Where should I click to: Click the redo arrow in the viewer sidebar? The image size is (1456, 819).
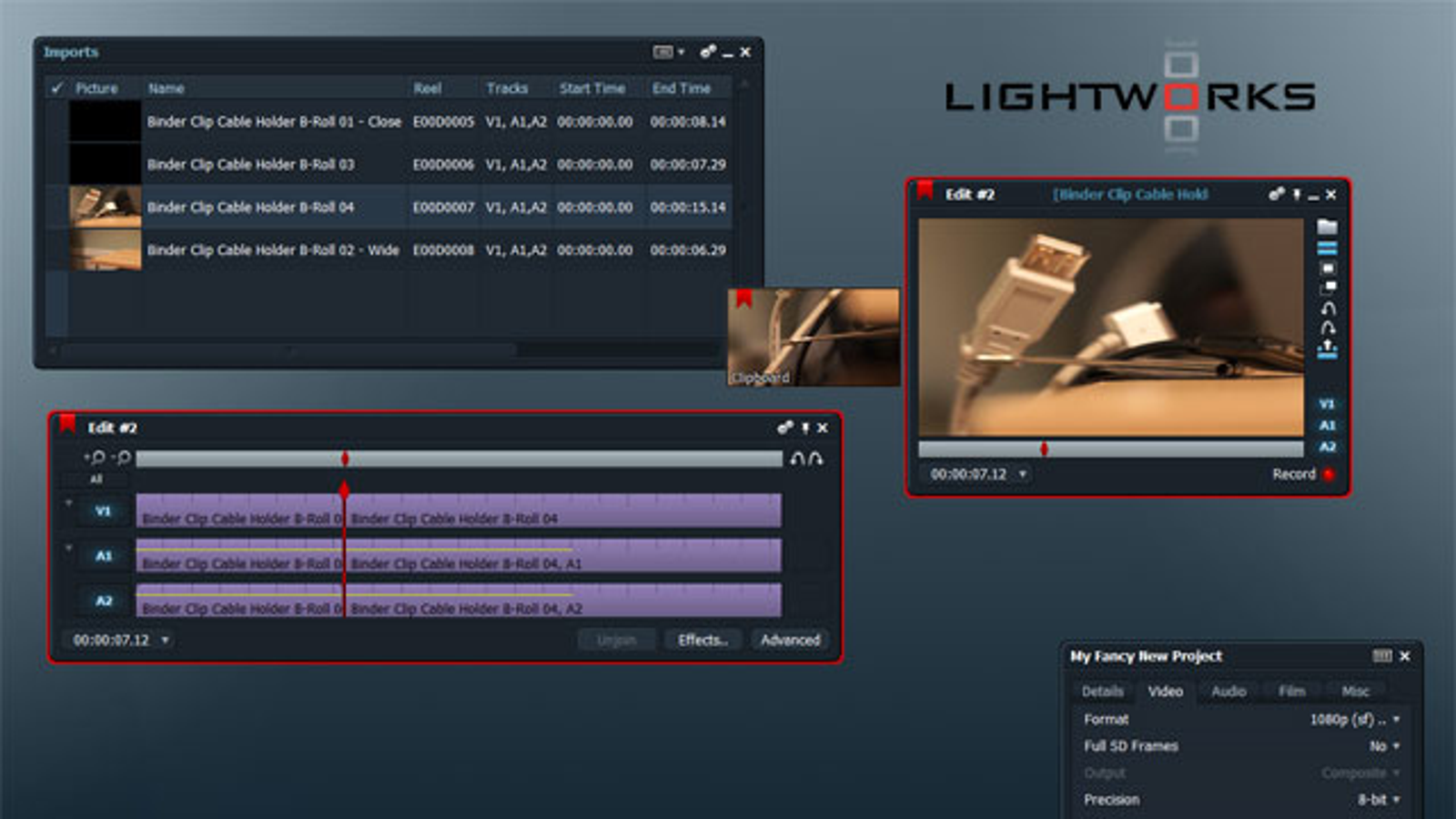[1328, 328]
